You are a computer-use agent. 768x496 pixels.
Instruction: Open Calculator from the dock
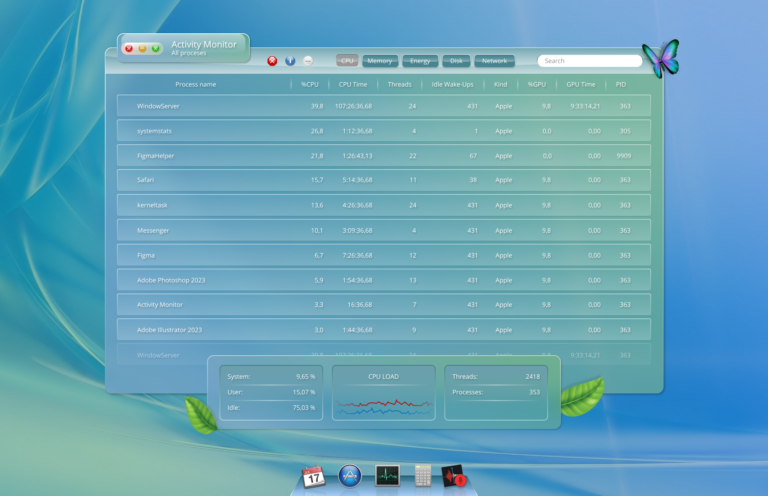pyautogui.click(x=422, y=476)
